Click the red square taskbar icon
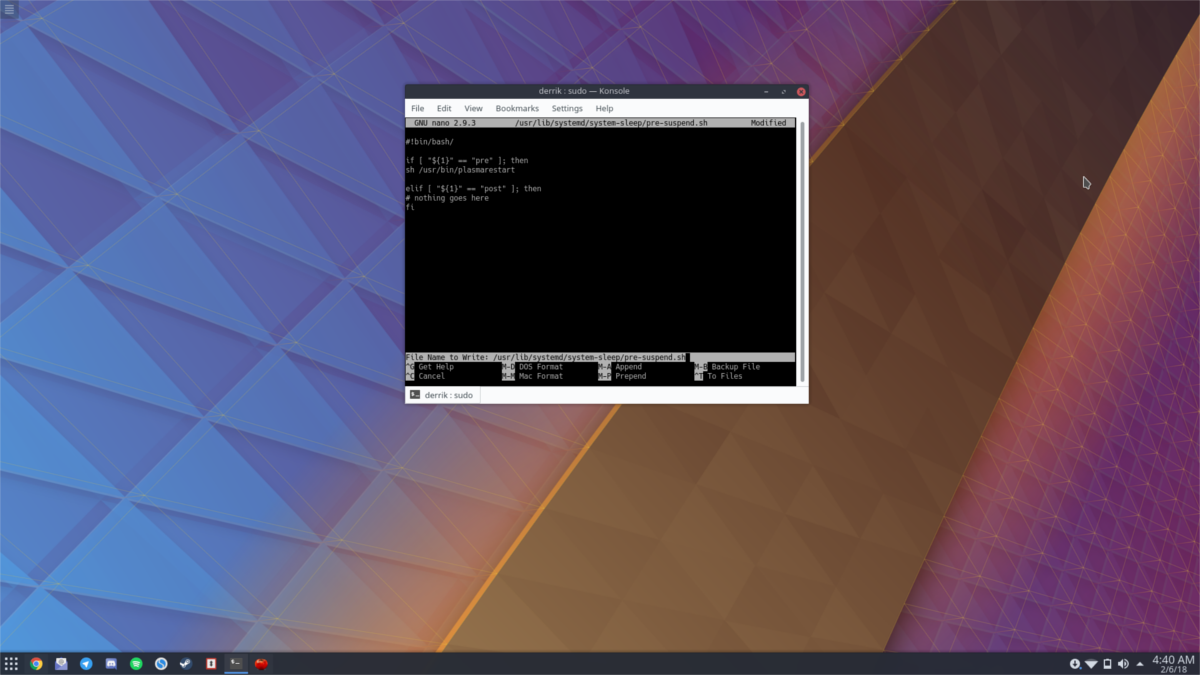This screenshot has height=675, width=1200. point(211,663)
